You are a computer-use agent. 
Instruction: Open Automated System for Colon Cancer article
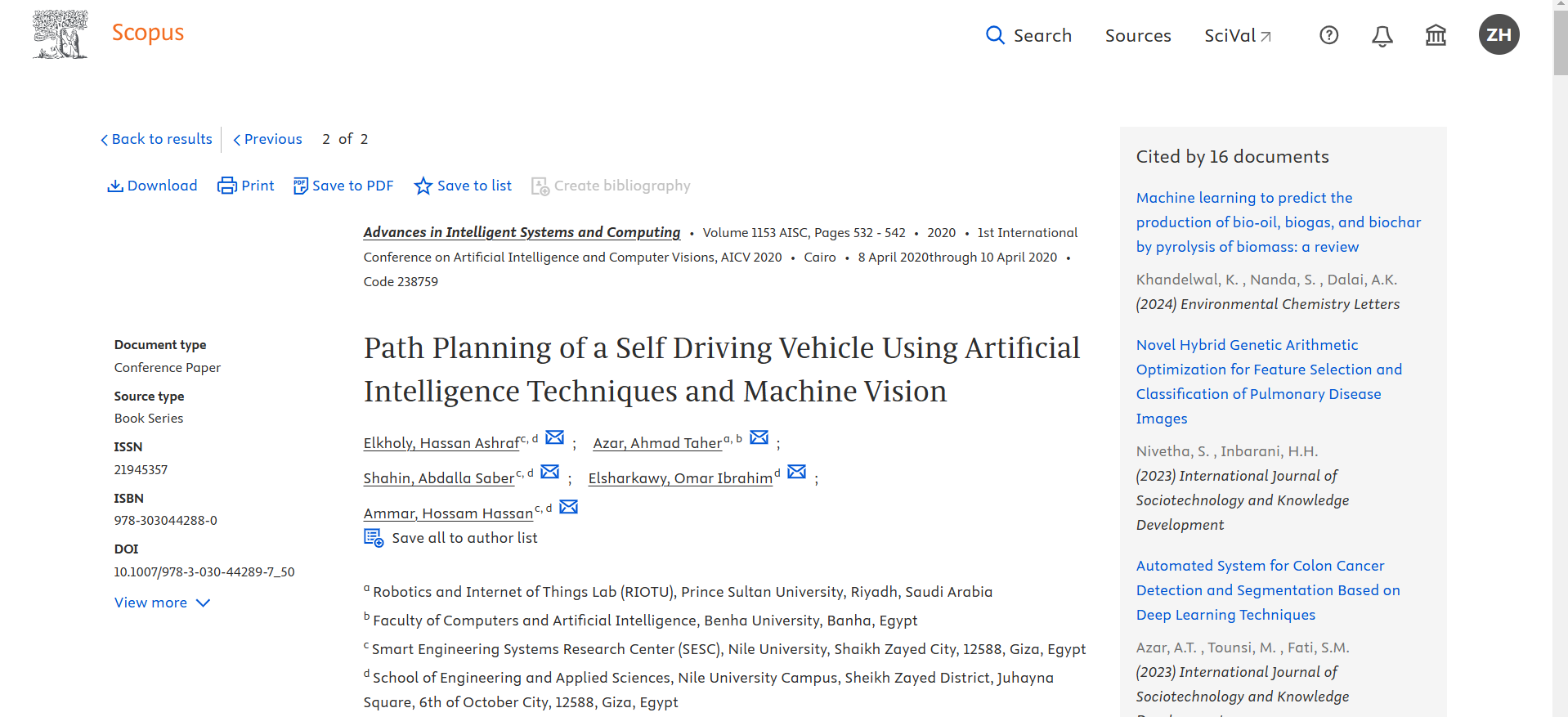tap(1268, 590)
